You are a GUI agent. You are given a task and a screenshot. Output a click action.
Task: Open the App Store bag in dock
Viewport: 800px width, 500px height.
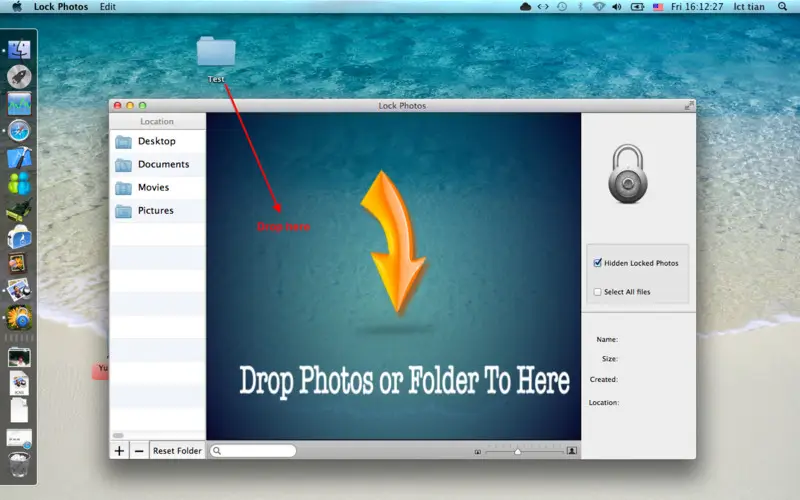point(19,237)
